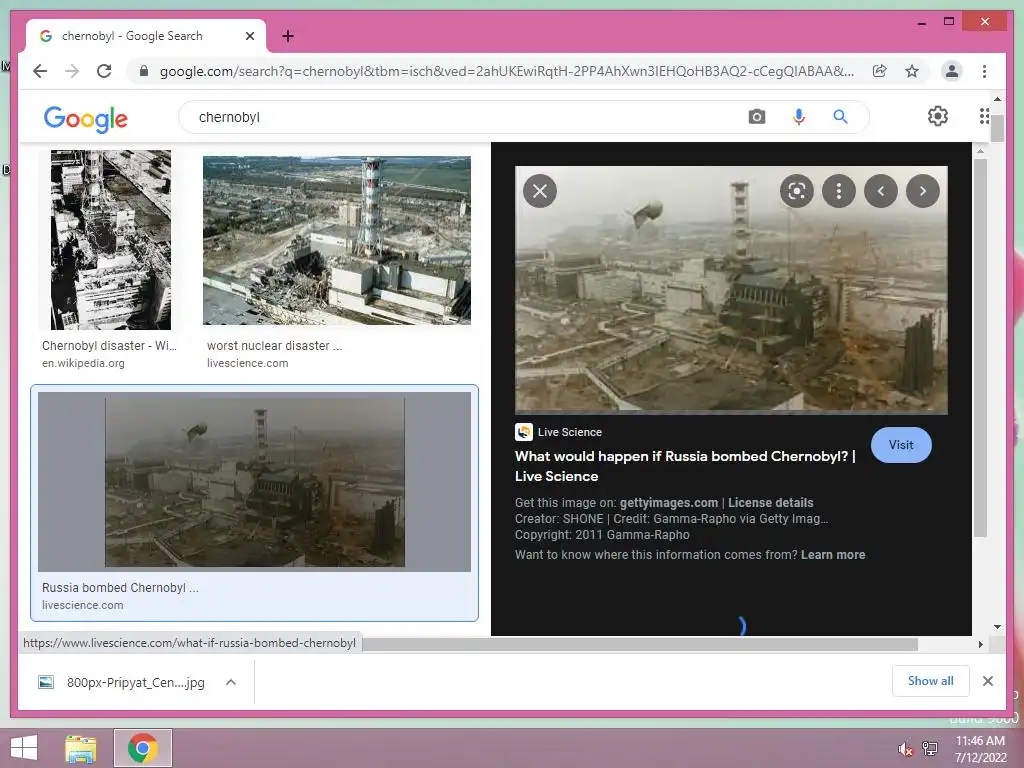This screenshot has width=1024, height=768.
Task: View site security lock info
Action: click(144, 71)
